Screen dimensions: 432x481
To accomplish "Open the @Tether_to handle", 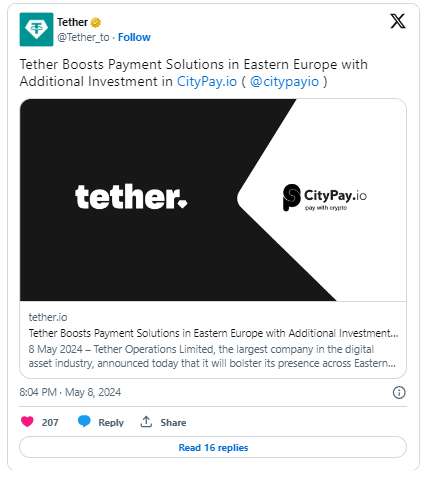I will 83,37.
